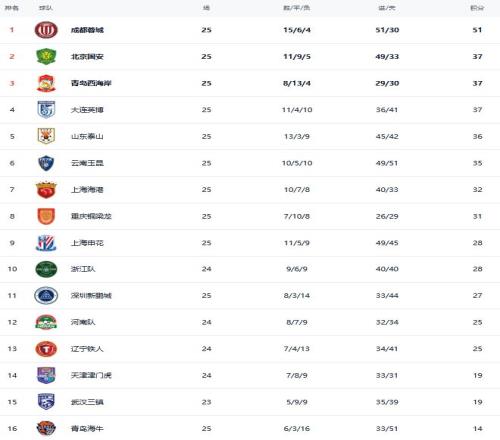Click the 上海申花 blue logo

(x=46, y=243)
